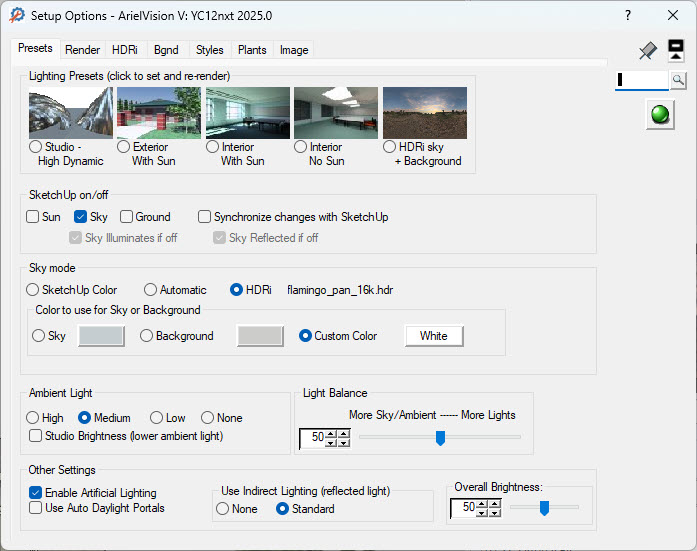Switch to the Styles tab

point(209,50)
